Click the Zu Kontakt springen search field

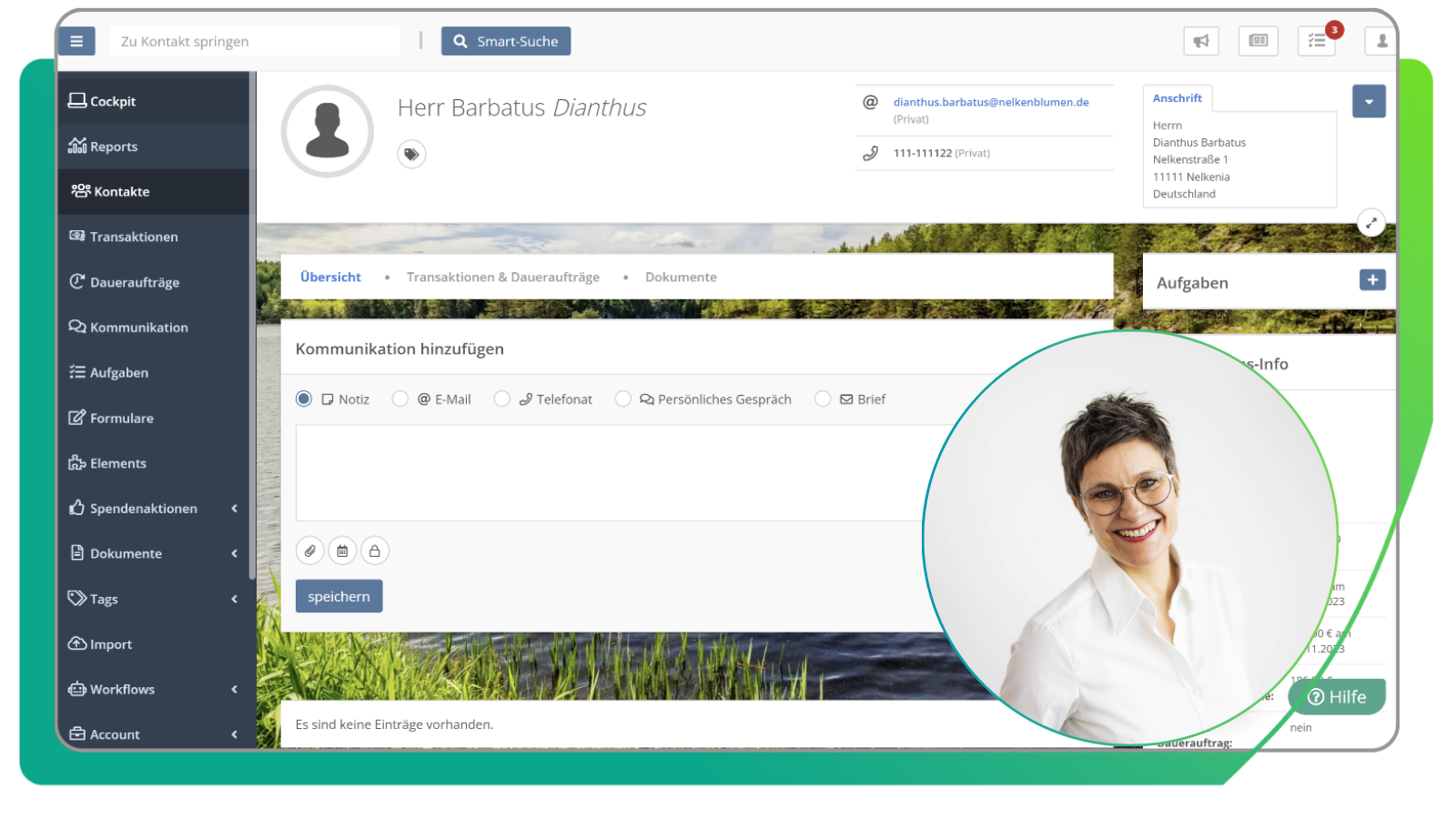(x=255, y=41)
